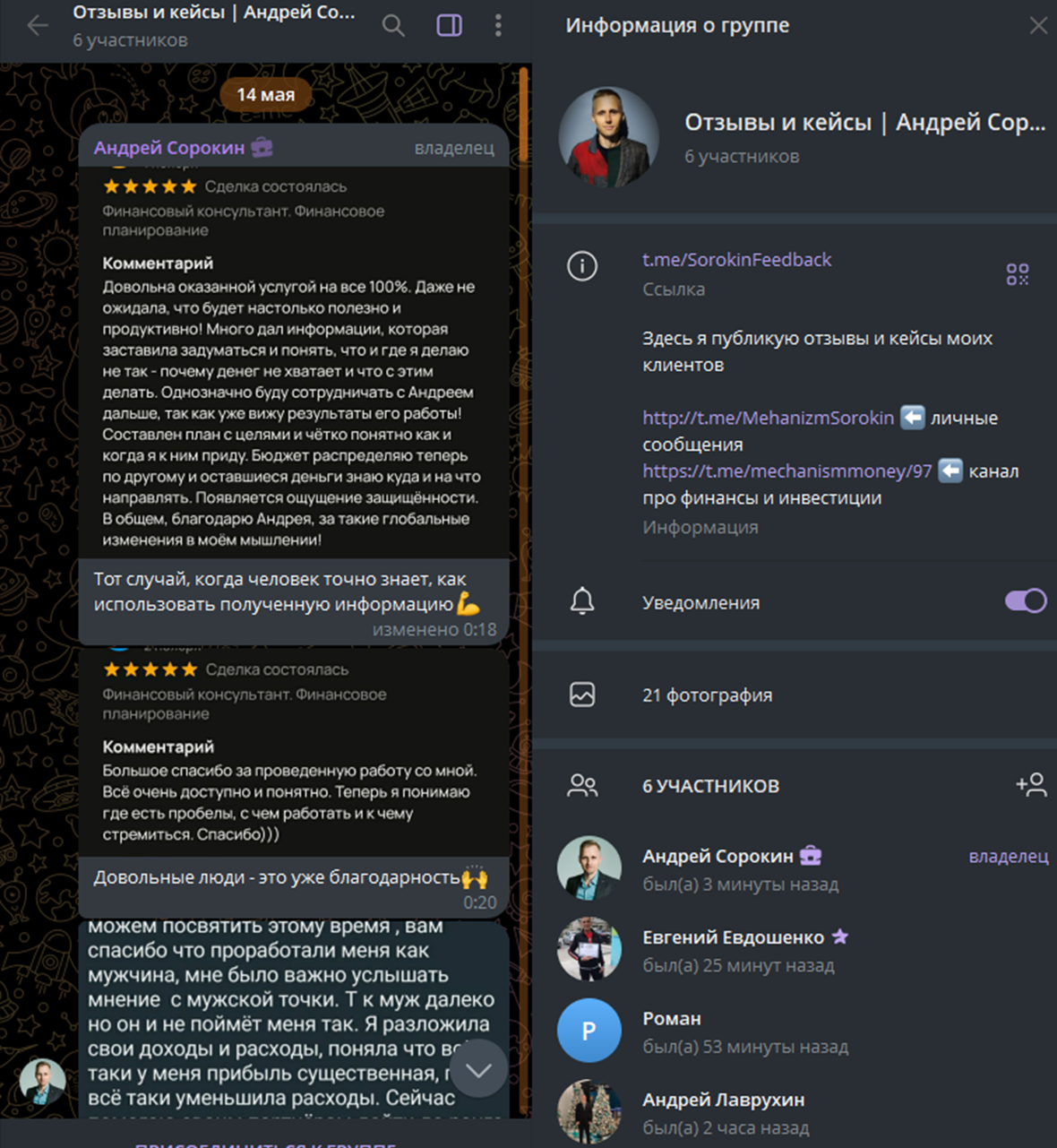Viewport: 1057px width, 1148px height.
Task: Close the group info panel
Action: pos(1038,25)
